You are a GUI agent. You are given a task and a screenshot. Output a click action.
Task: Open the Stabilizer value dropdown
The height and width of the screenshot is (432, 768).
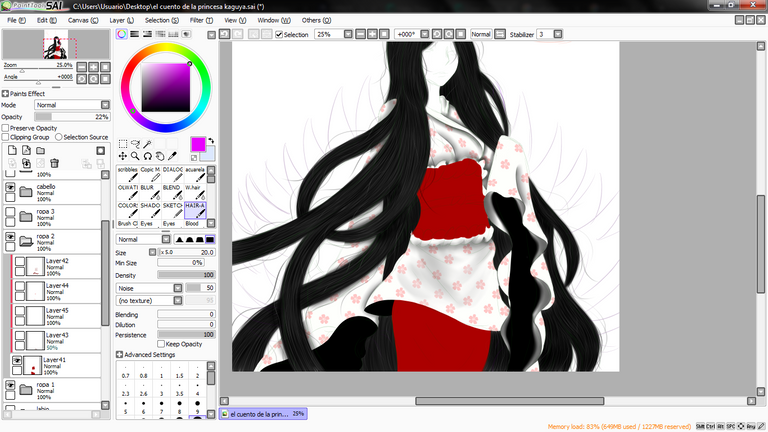click(558, 34)
